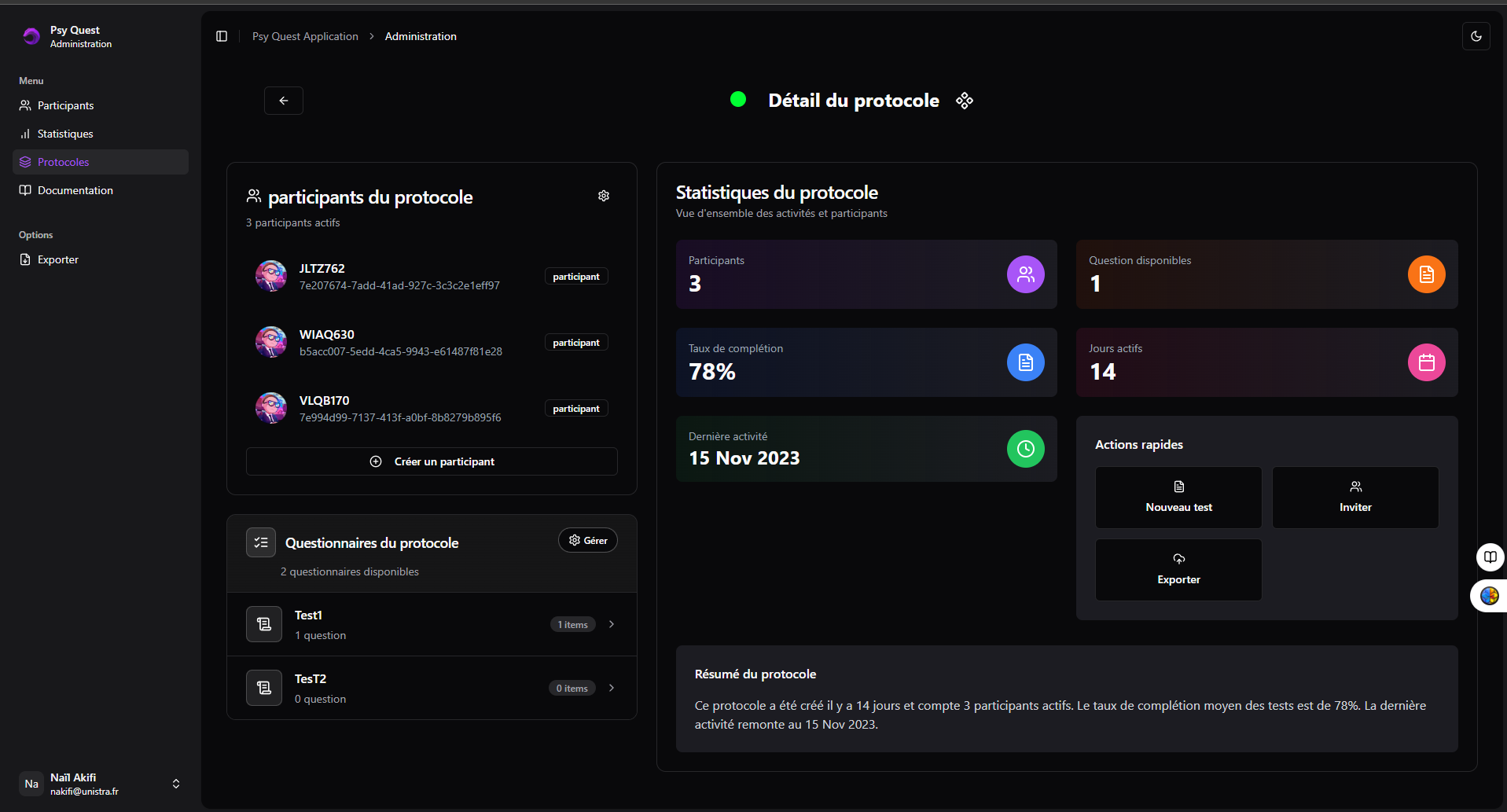Click the blue Taux de complétion icon
This screenshot has height=812, width=1507.
[x=1025, y=362]
